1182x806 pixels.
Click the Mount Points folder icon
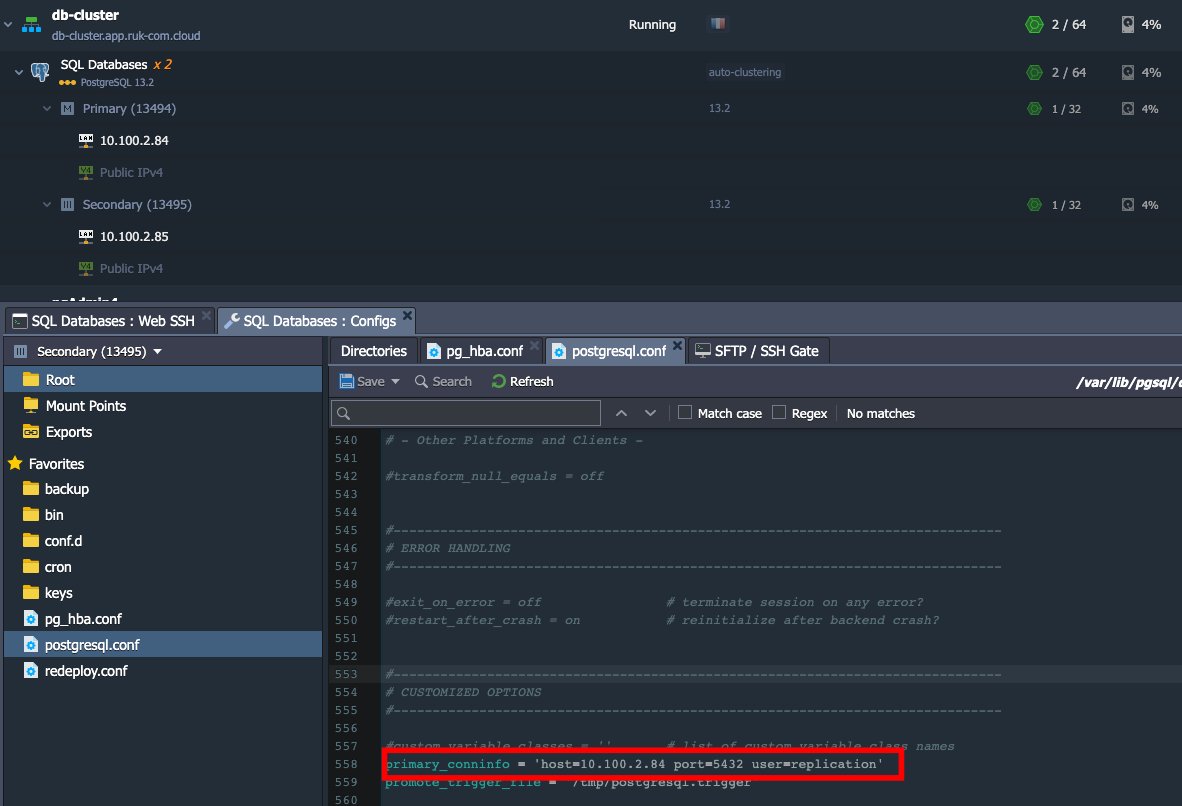point(31,406)
